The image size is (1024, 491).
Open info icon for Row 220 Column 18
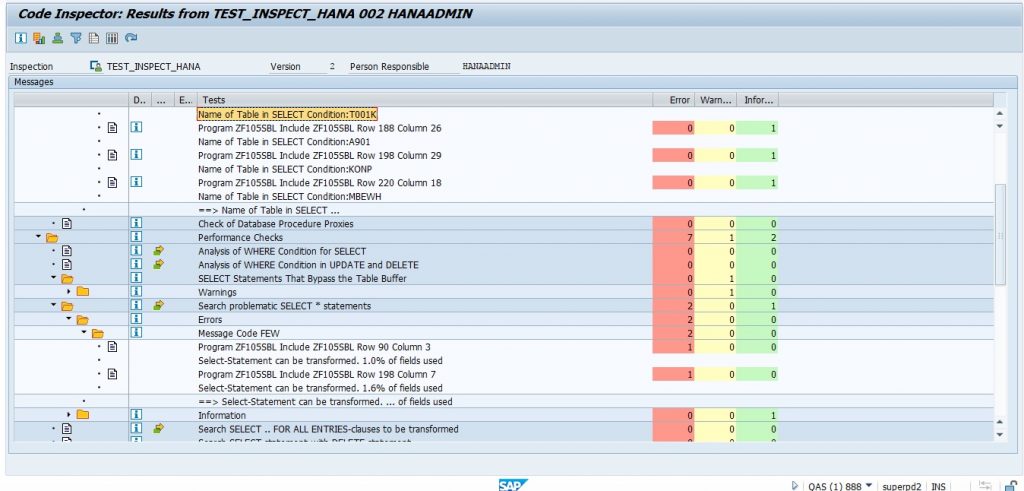click(136, 183)
